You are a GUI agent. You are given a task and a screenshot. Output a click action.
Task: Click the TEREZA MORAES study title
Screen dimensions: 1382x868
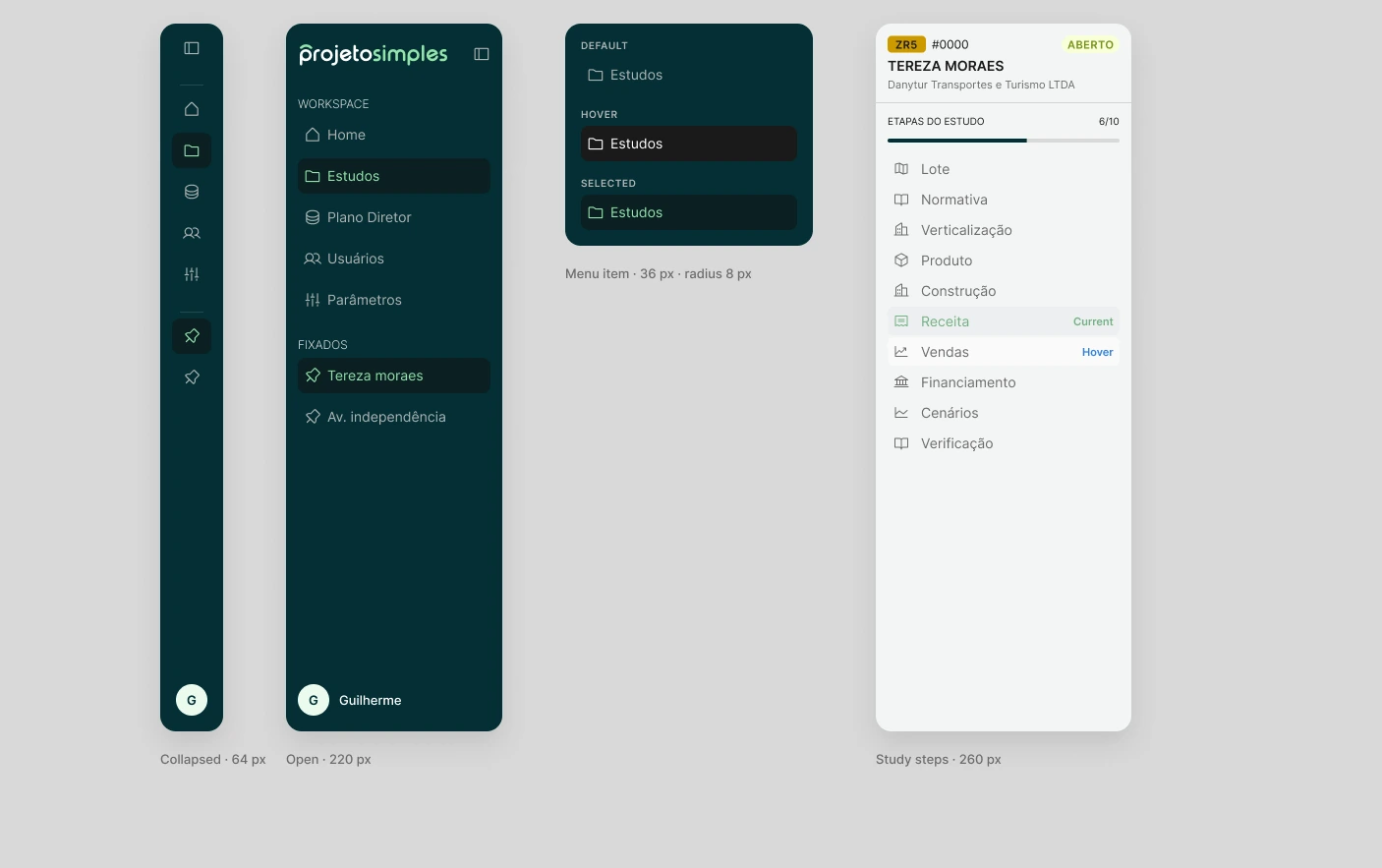(x=946, y=66)
